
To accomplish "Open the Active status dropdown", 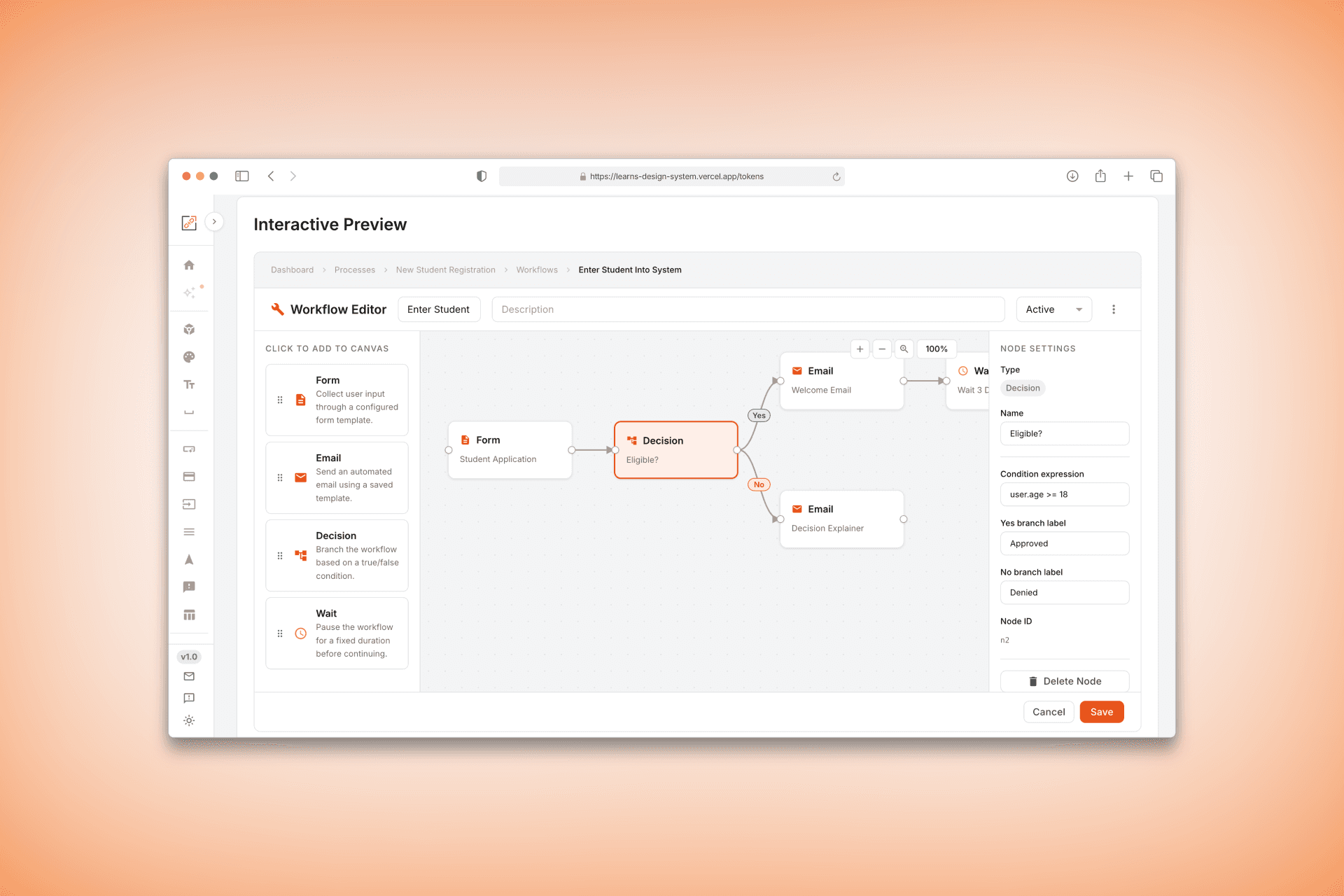I will pyautogui.click(x=1053, y=309).
